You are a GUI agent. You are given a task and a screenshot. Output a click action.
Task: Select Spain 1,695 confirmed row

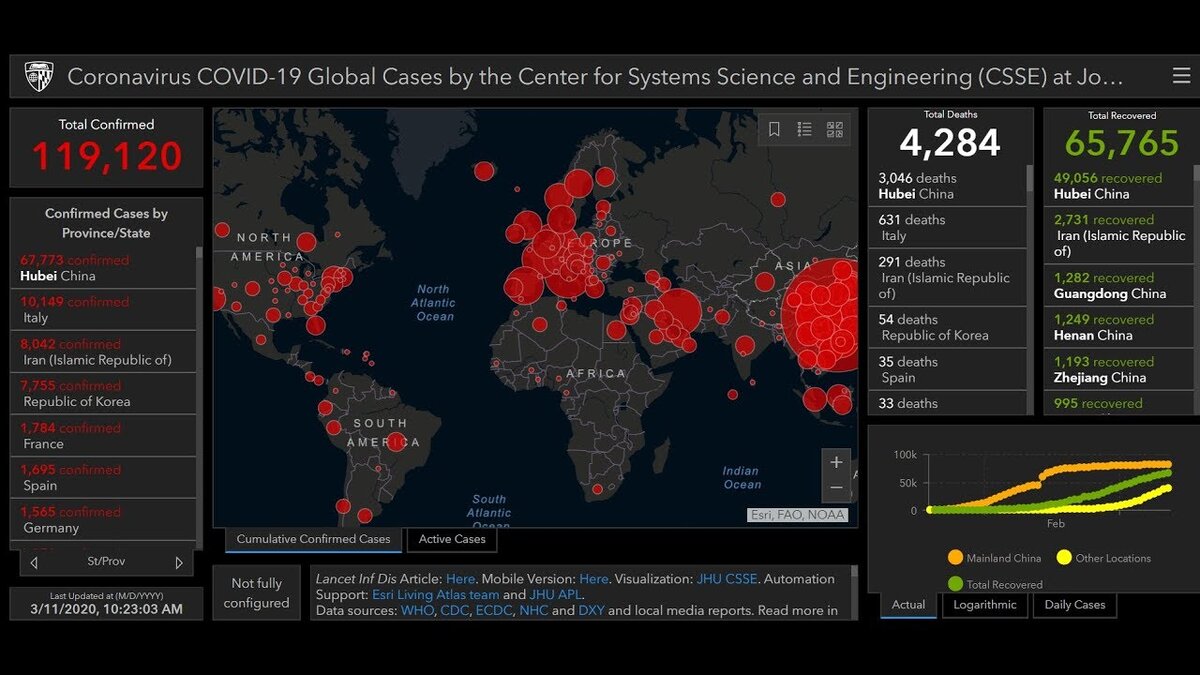(103, 478)
